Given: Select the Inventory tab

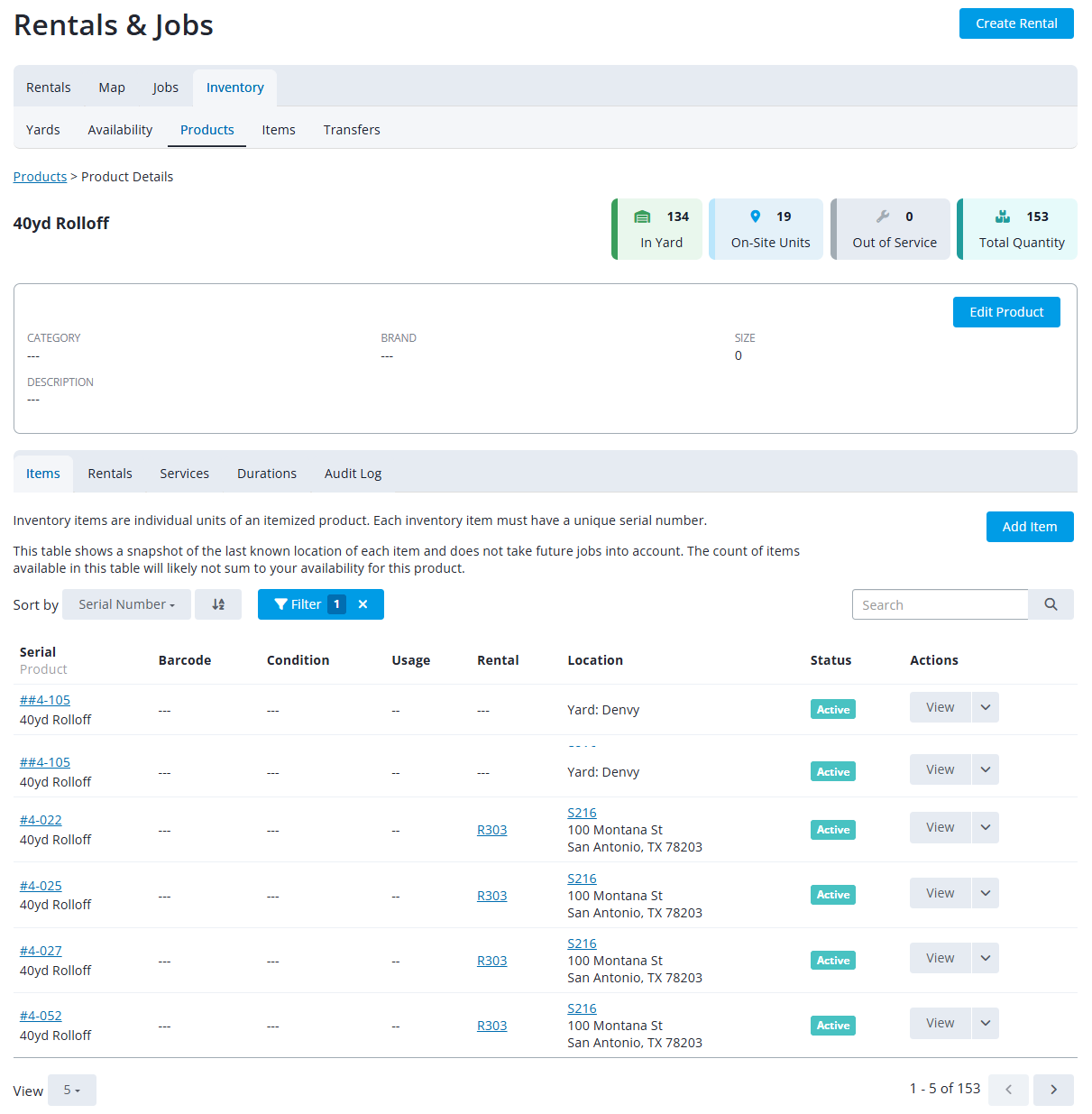Looking at the screenshot, I should (x=234, y=87).
